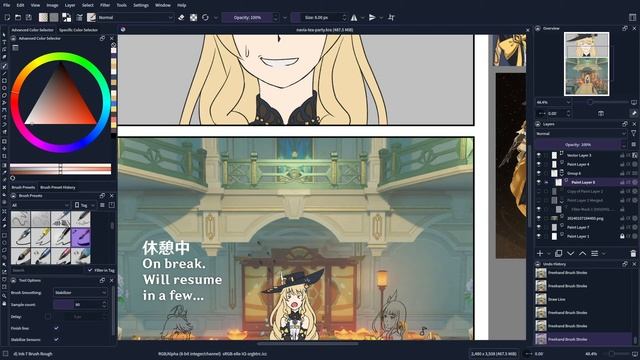
Task: Open the File menu
Action: [6, 5]
